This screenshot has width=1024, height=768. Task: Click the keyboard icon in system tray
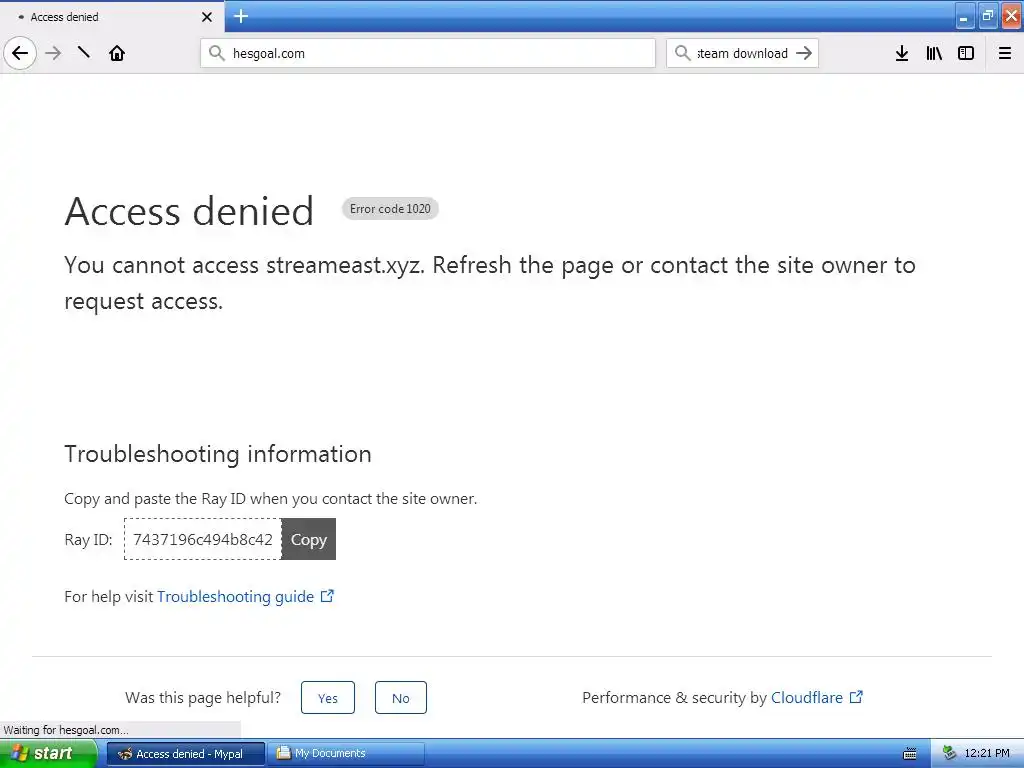click(x=910, y=754)
